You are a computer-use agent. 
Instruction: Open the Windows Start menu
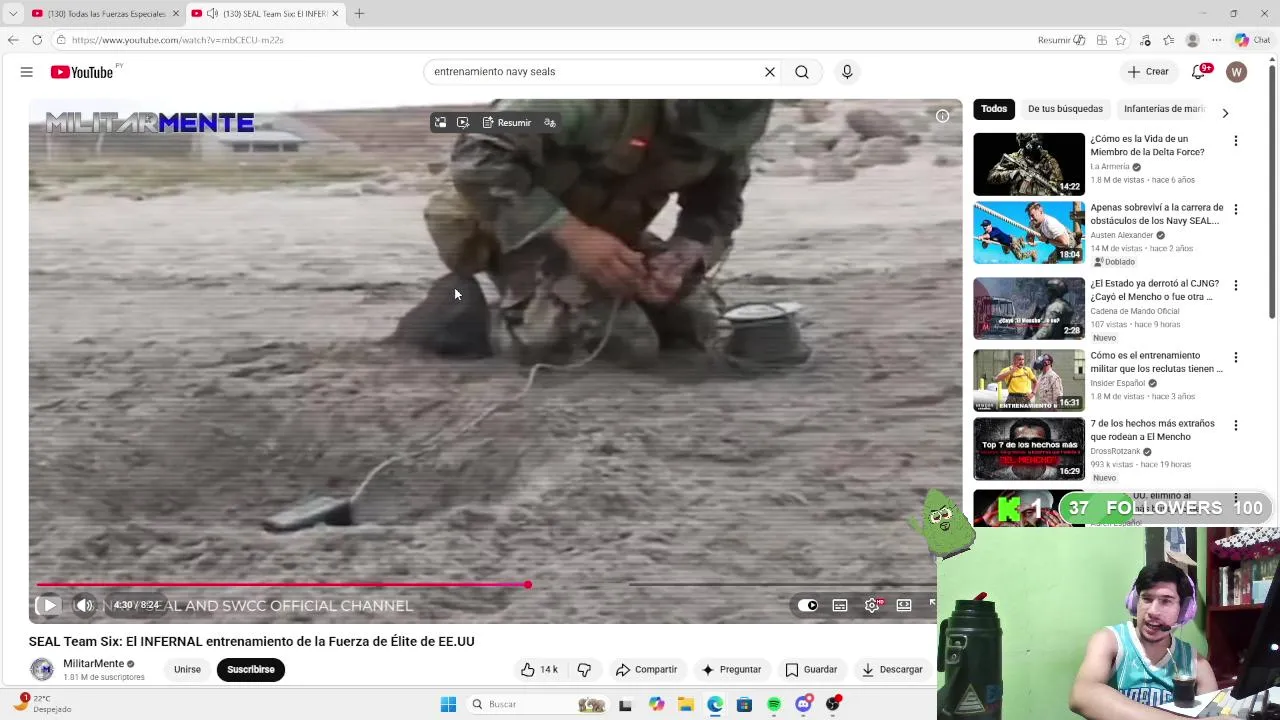point(448,704)
